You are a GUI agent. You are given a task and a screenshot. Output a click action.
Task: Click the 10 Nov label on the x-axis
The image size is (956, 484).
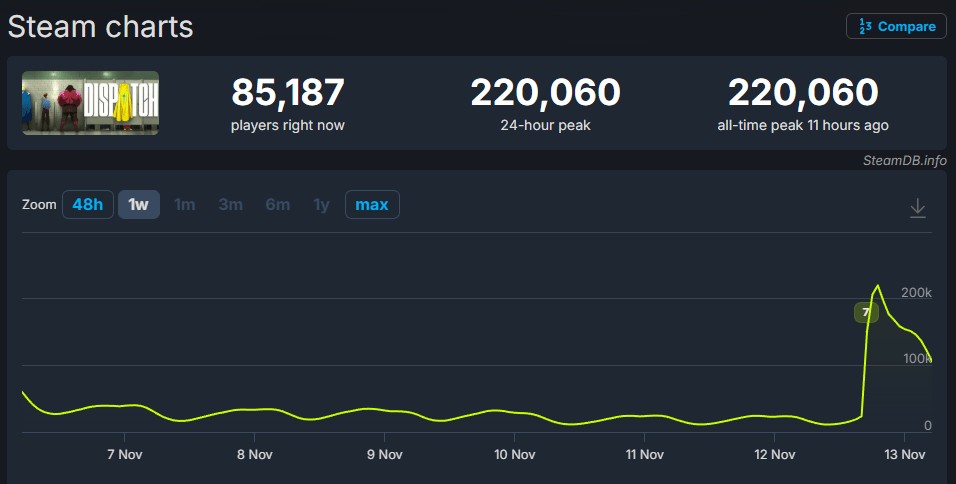pyautogui.click(x=513, y=454)
